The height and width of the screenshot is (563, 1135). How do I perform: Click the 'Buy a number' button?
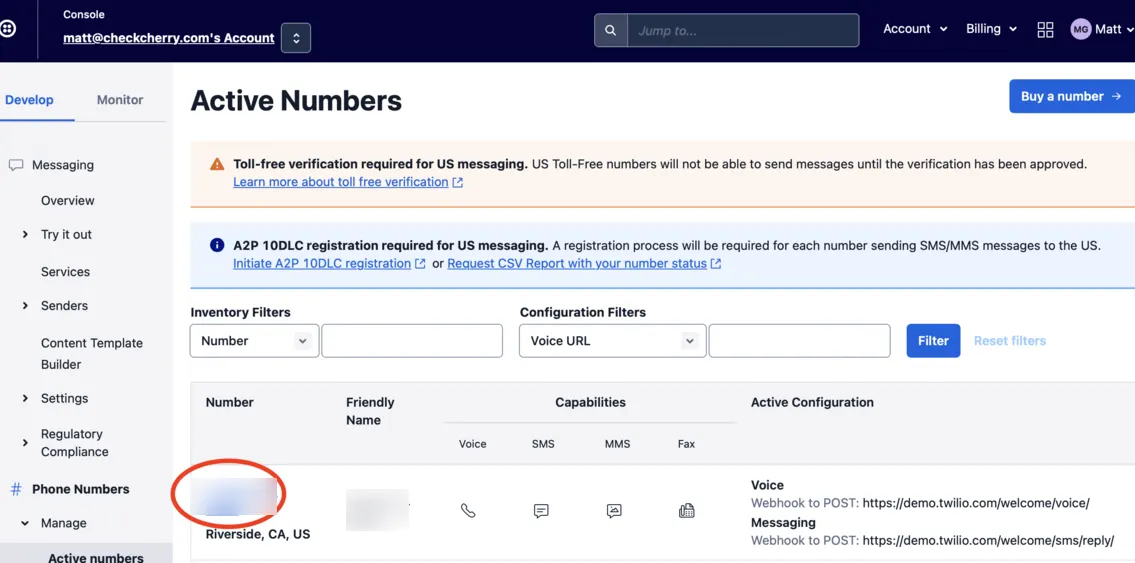(x=1071, y=96)
